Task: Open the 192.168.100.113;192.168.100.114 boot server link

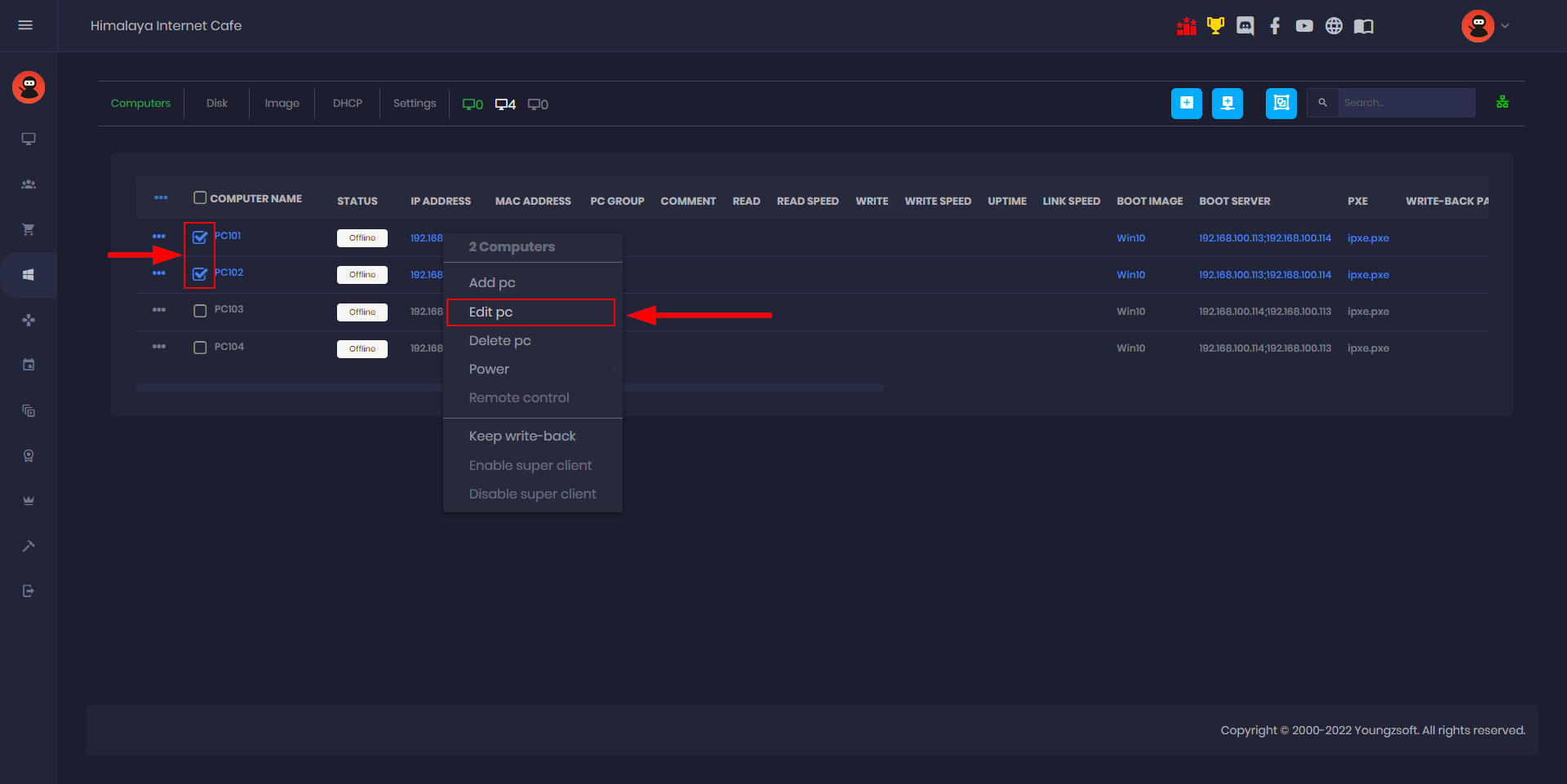Action: 1263,237
